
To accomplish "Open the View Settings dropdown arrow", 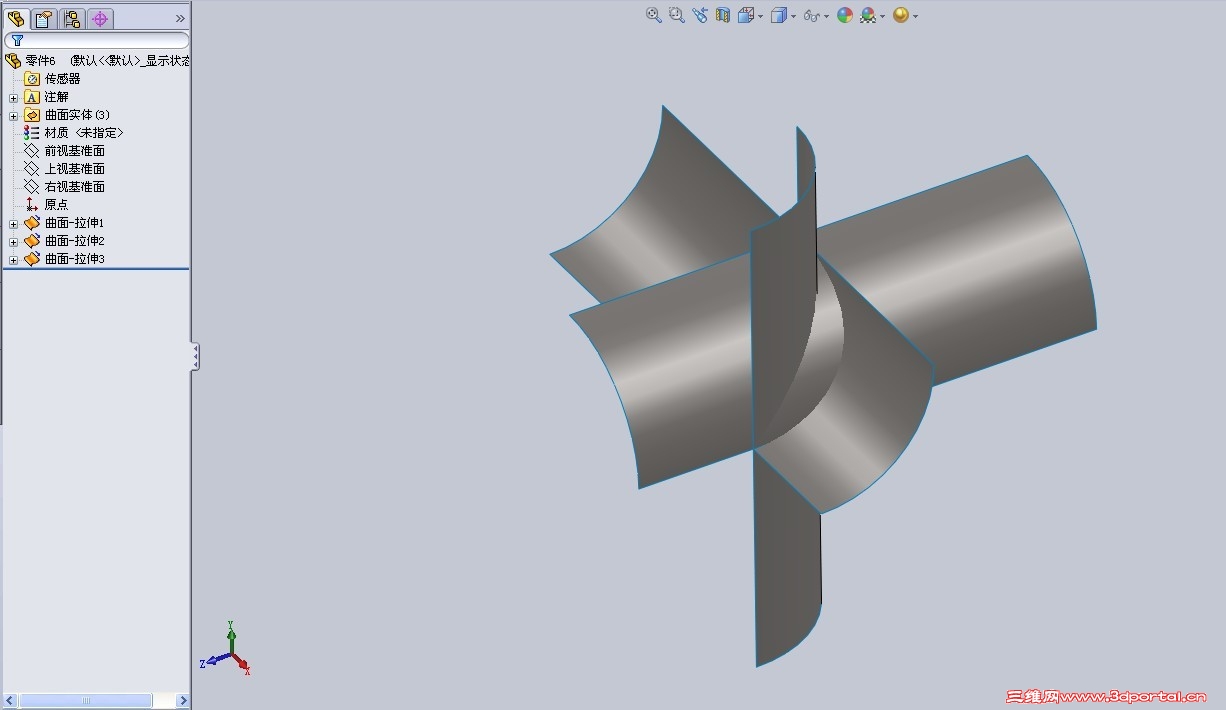I will coord(915,16).
